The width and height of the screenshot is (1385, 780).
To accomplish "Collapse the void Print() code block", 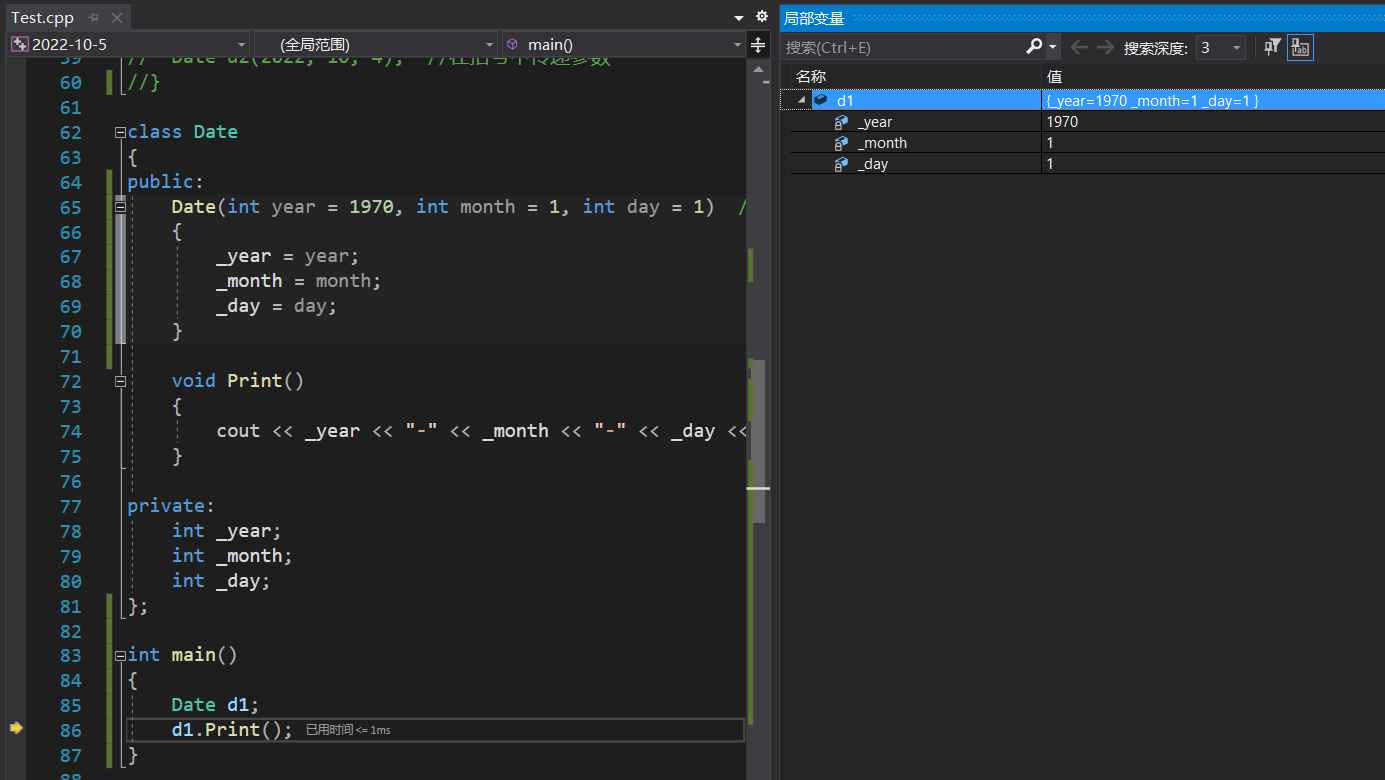I will point(120,381).
